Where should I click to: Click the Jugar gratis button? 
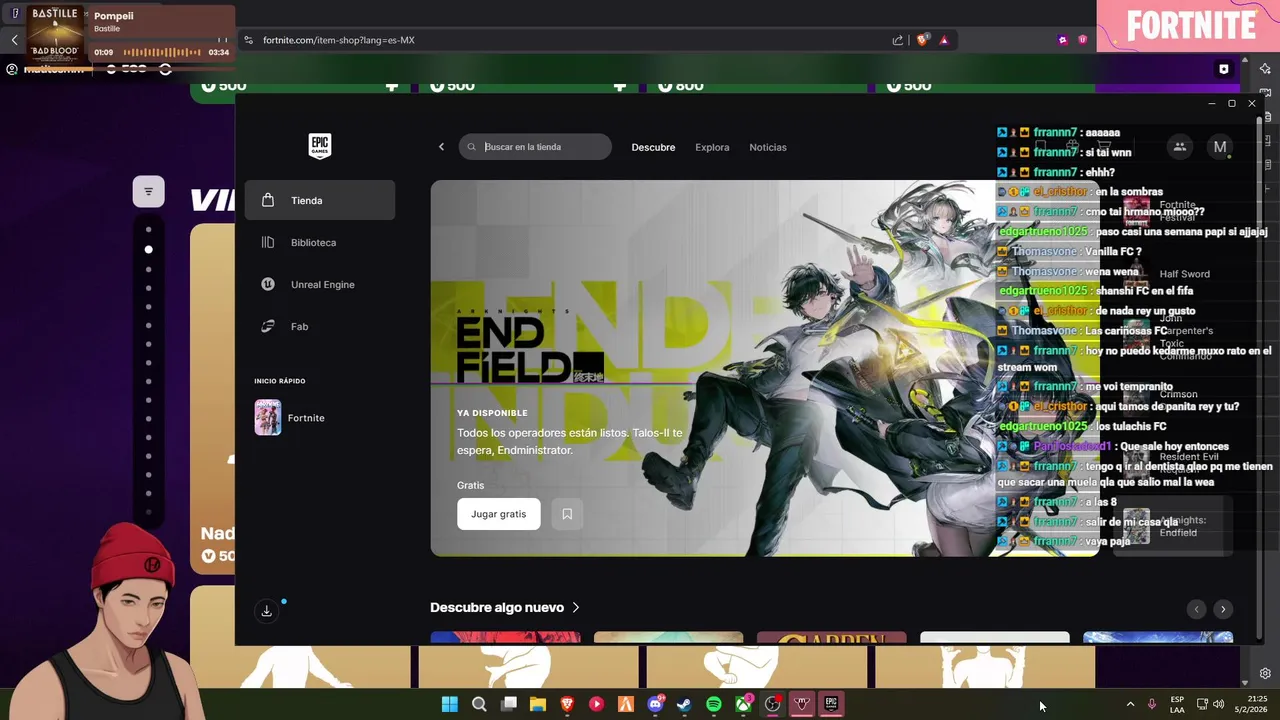coord(499,514)
